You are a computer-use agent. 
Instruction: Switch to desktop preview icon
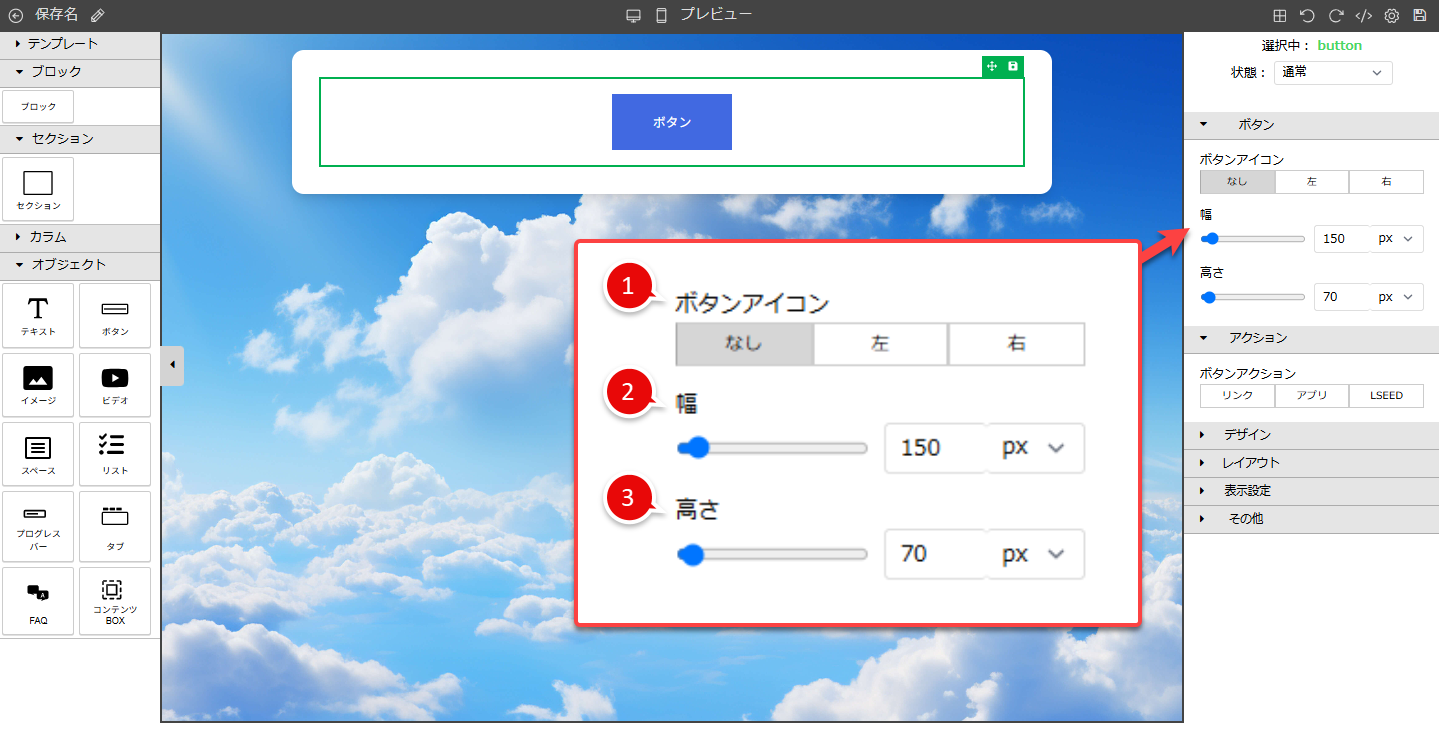coord(633,15)
